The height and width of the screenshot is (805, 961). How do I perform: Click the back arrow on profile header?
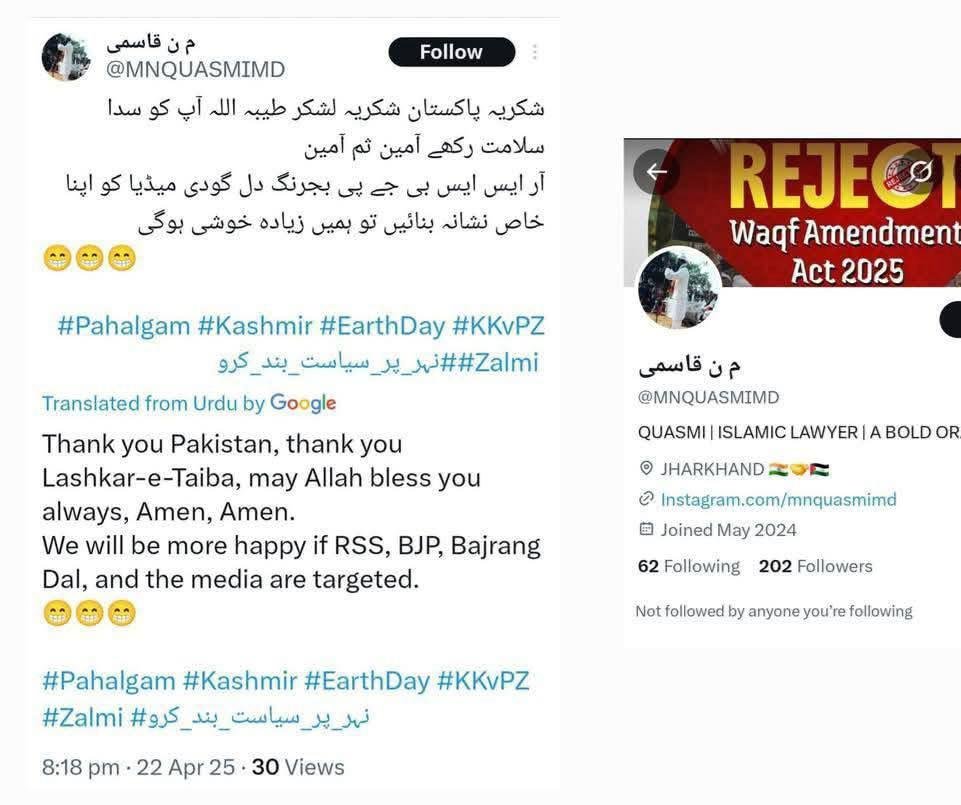click(657, 172)
